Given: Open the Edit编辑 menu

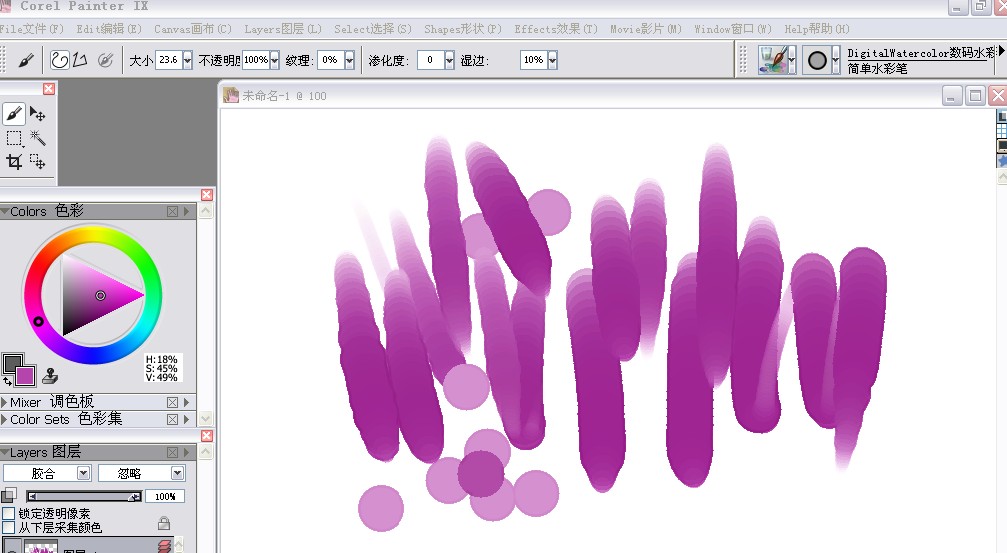Looking at the screenshot, I should [x=109, y=29].
